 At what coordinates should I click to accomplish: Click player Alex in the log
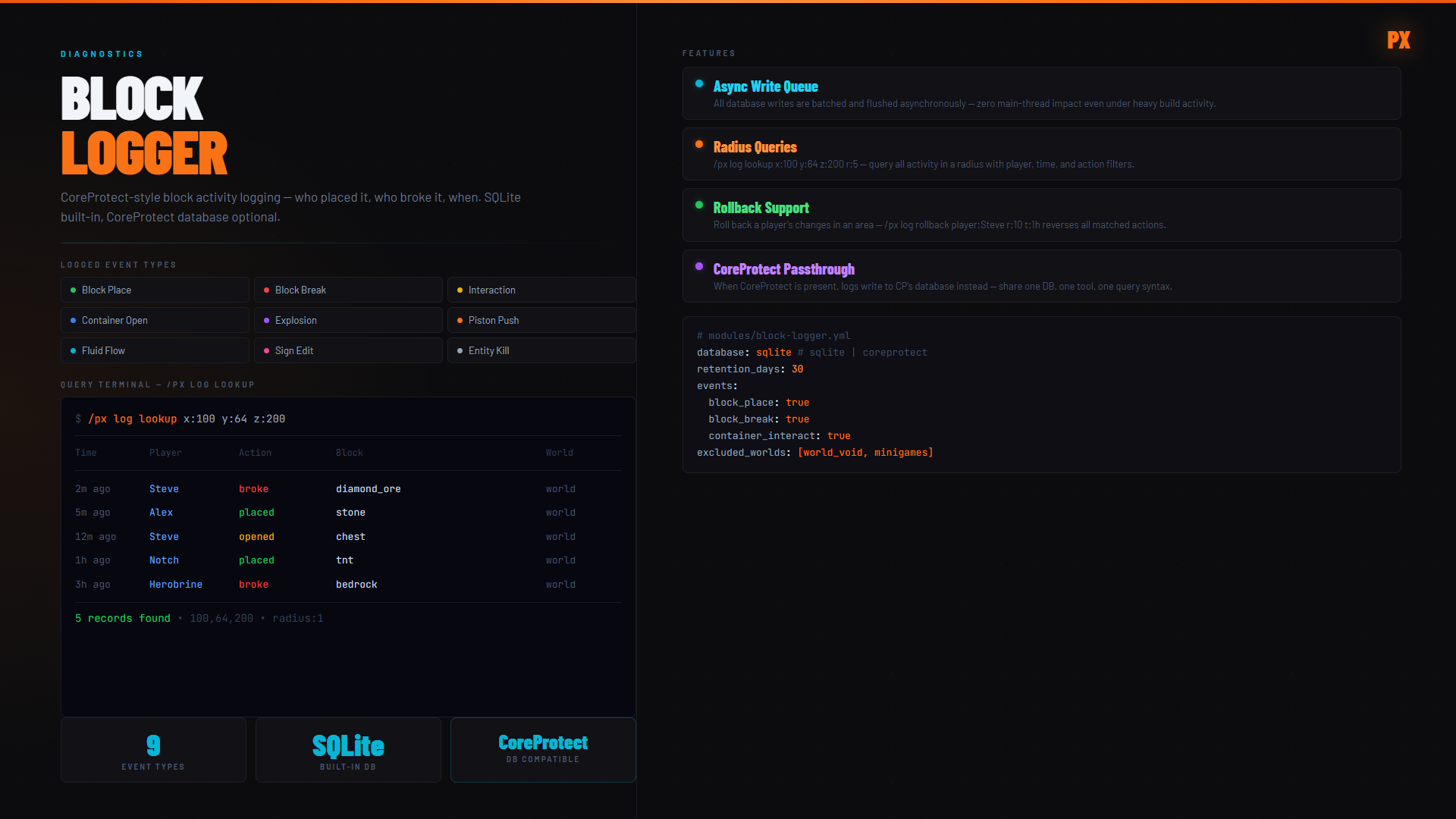(161, 513)
